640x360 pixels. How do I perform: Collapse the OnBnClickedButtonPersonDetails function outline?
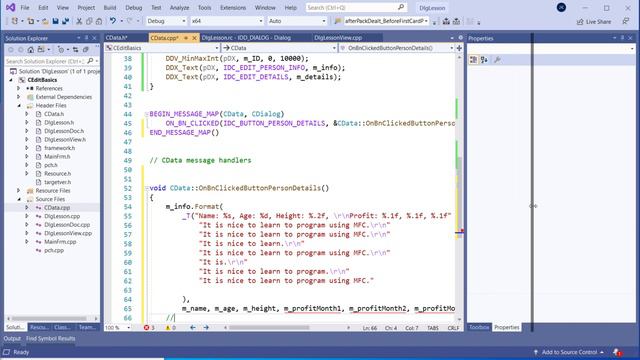tap(147, 188)
